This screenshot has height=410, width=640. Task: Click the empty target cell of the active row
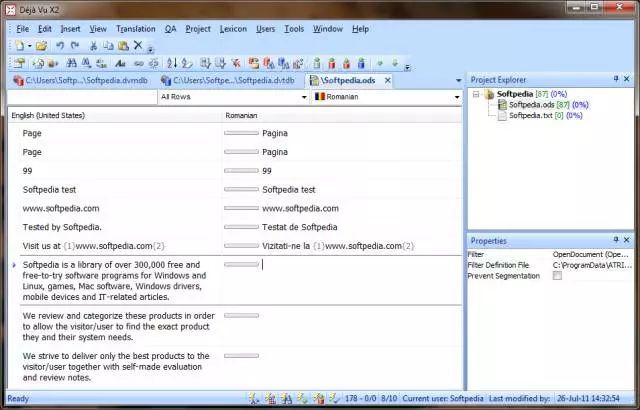click(x=361, y=280)
